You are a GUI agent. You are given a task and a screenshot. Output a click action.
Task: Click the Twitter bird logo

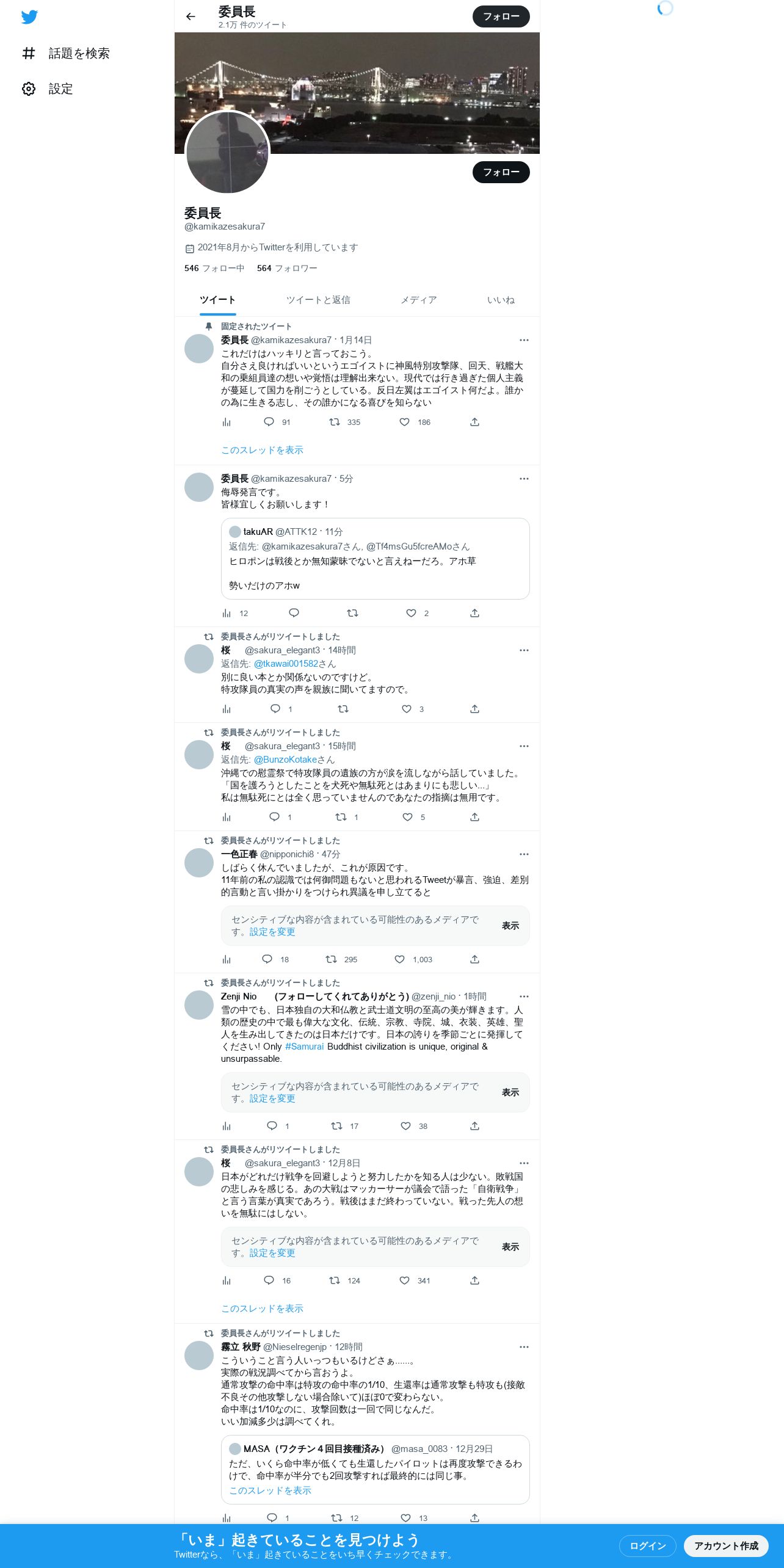pyautogui.click(x=29, y=17)
